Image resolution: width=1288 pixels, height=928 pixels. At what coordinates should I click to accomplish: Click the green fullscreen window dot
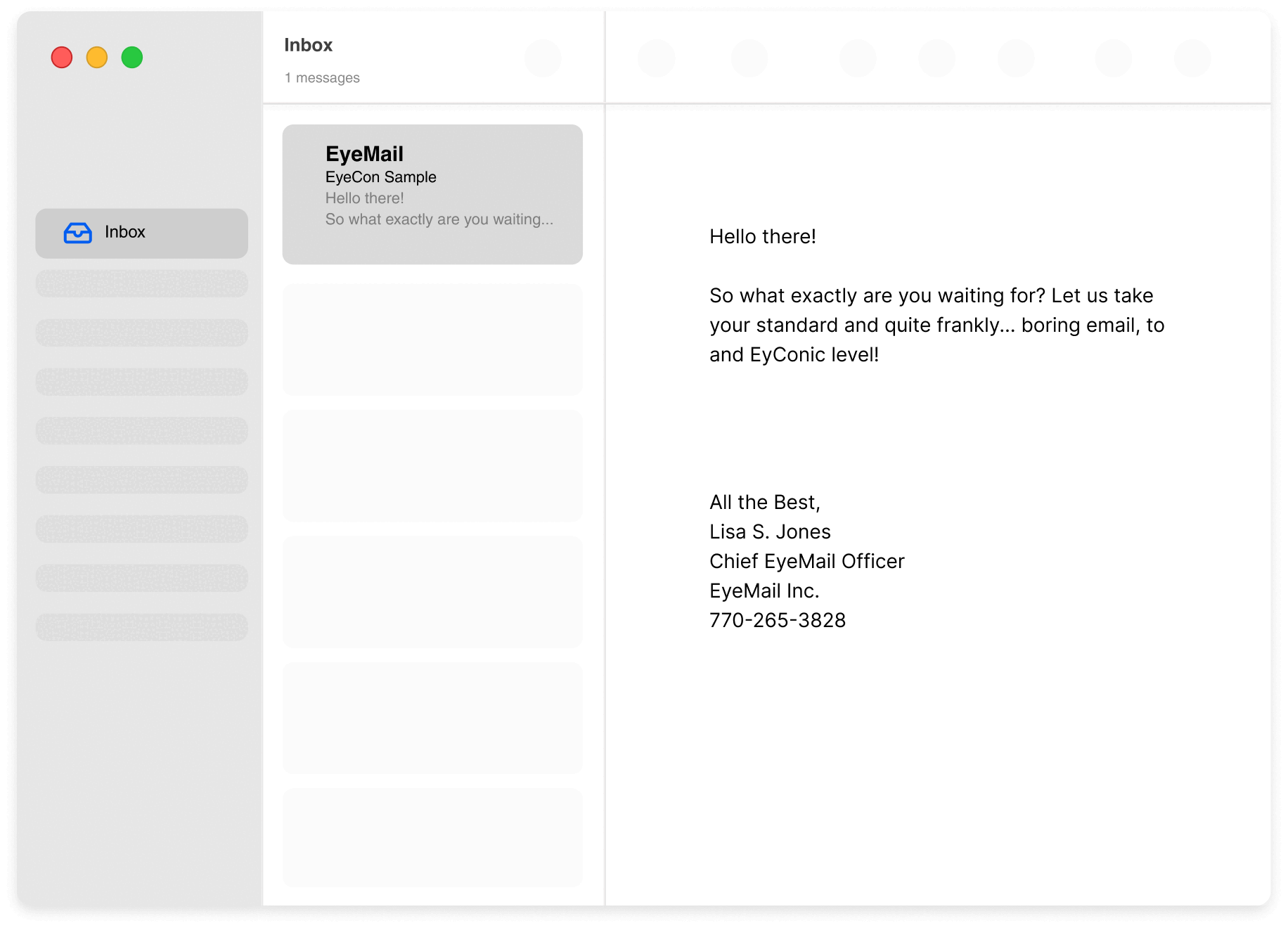[132, 58]
